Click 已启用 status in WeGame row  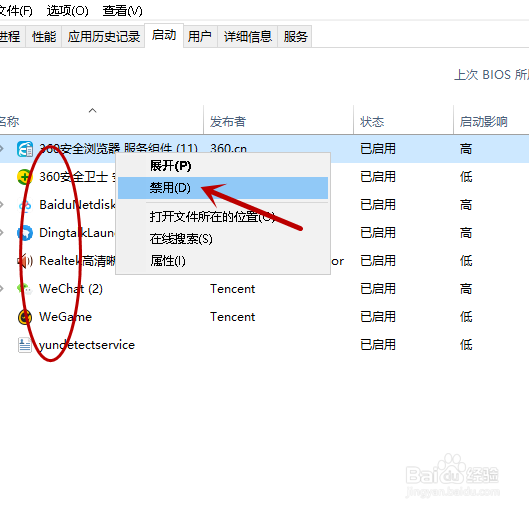tap(378, 317)
